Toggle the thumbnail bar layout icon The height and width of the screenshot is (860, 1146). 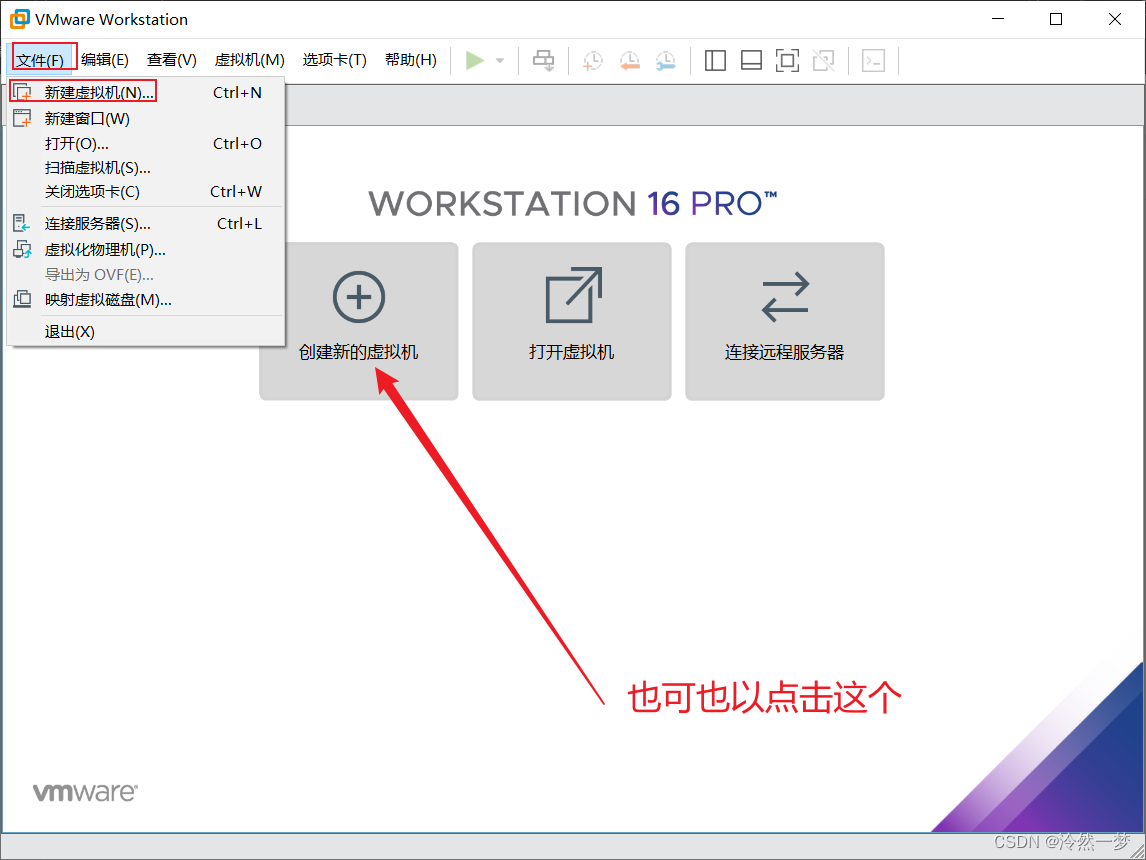[x=751, y=60]
